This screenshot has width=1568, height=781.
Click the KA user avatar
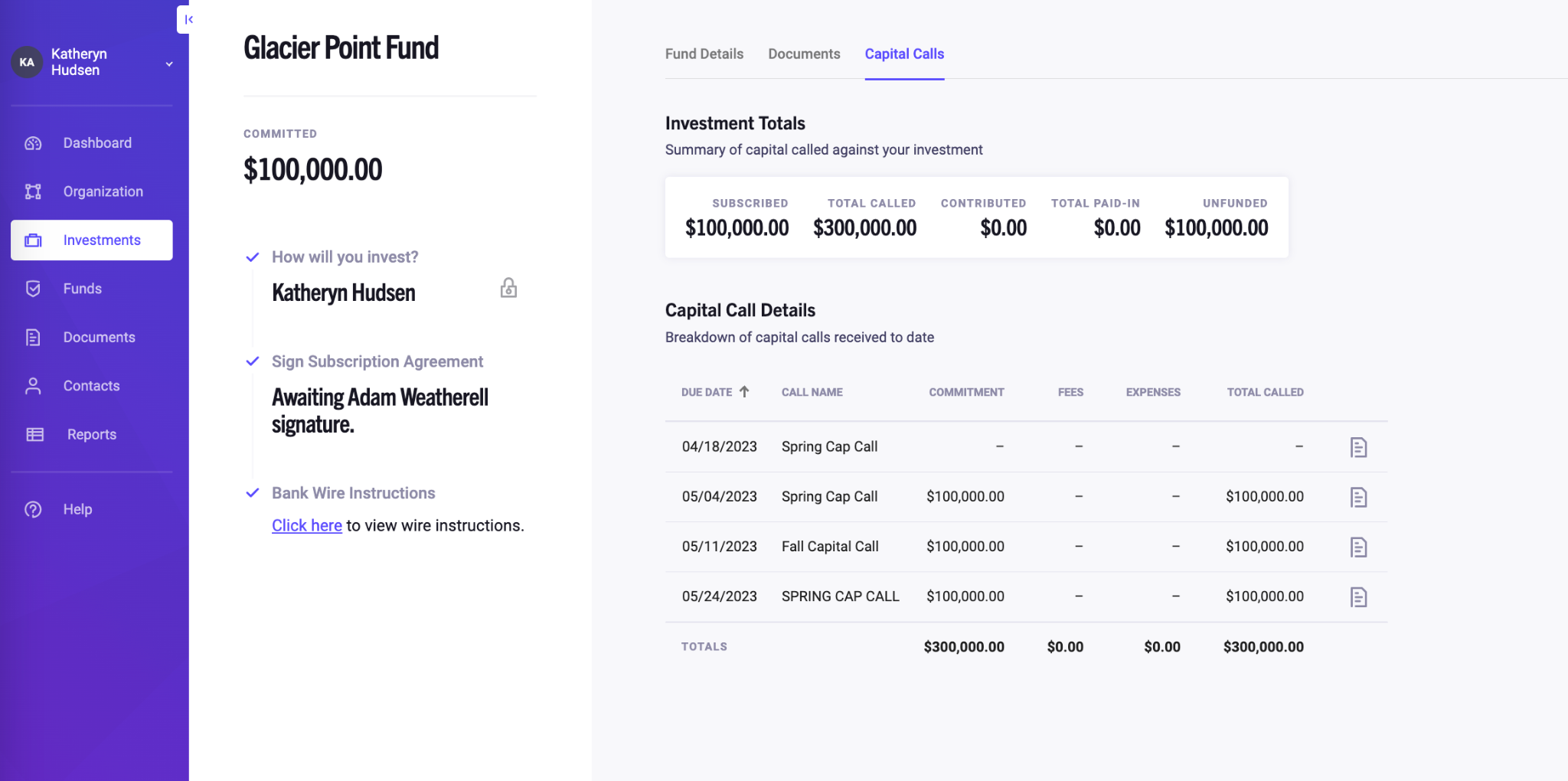27,62
